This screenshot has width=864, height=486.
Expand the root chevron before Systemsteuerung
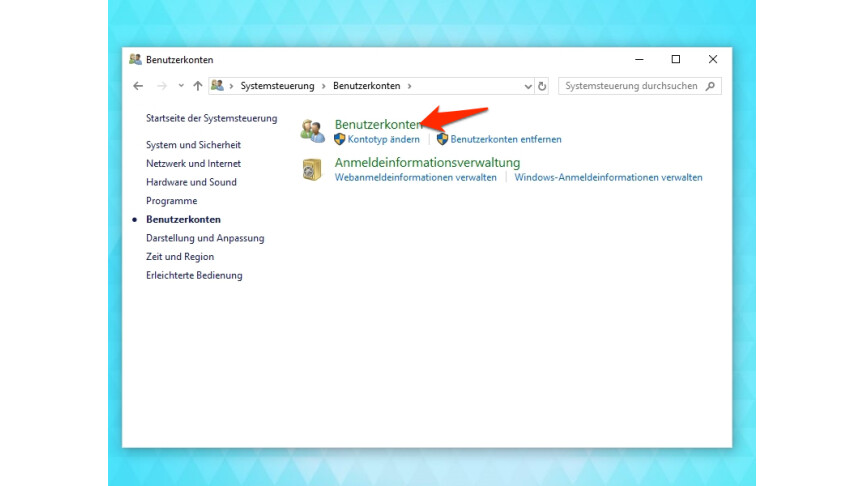[231, 86]
